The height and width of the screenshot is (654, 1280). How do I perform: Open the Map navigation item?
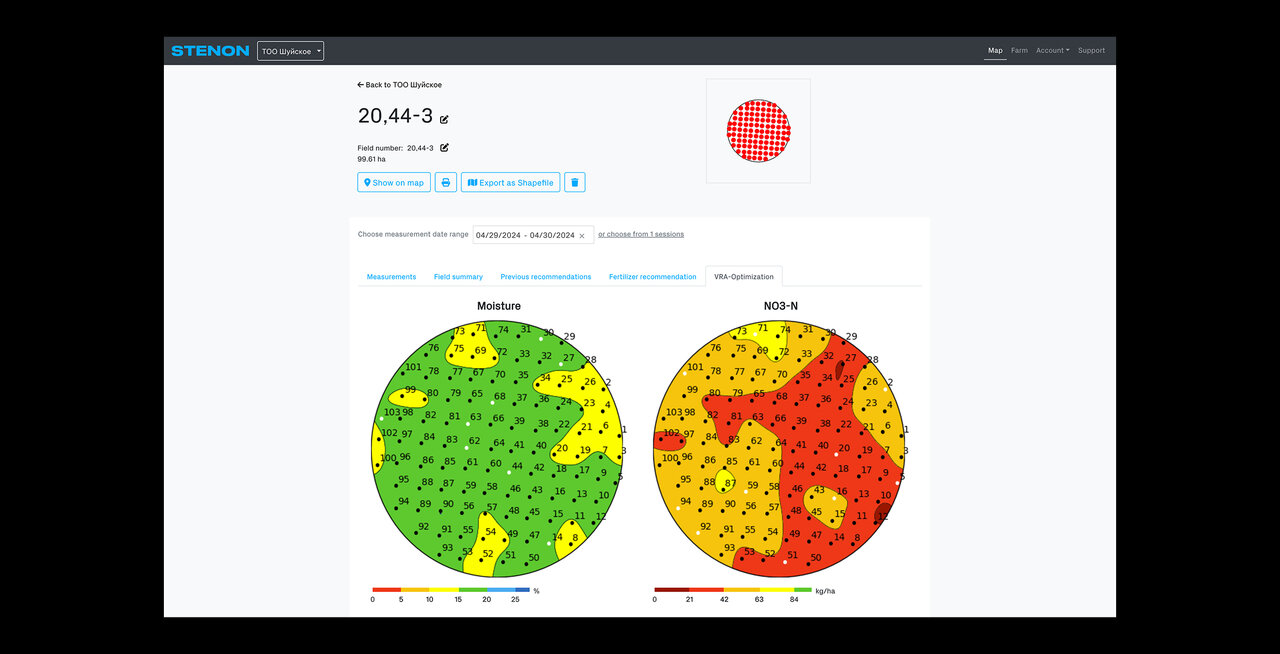(x=995, y=51)
